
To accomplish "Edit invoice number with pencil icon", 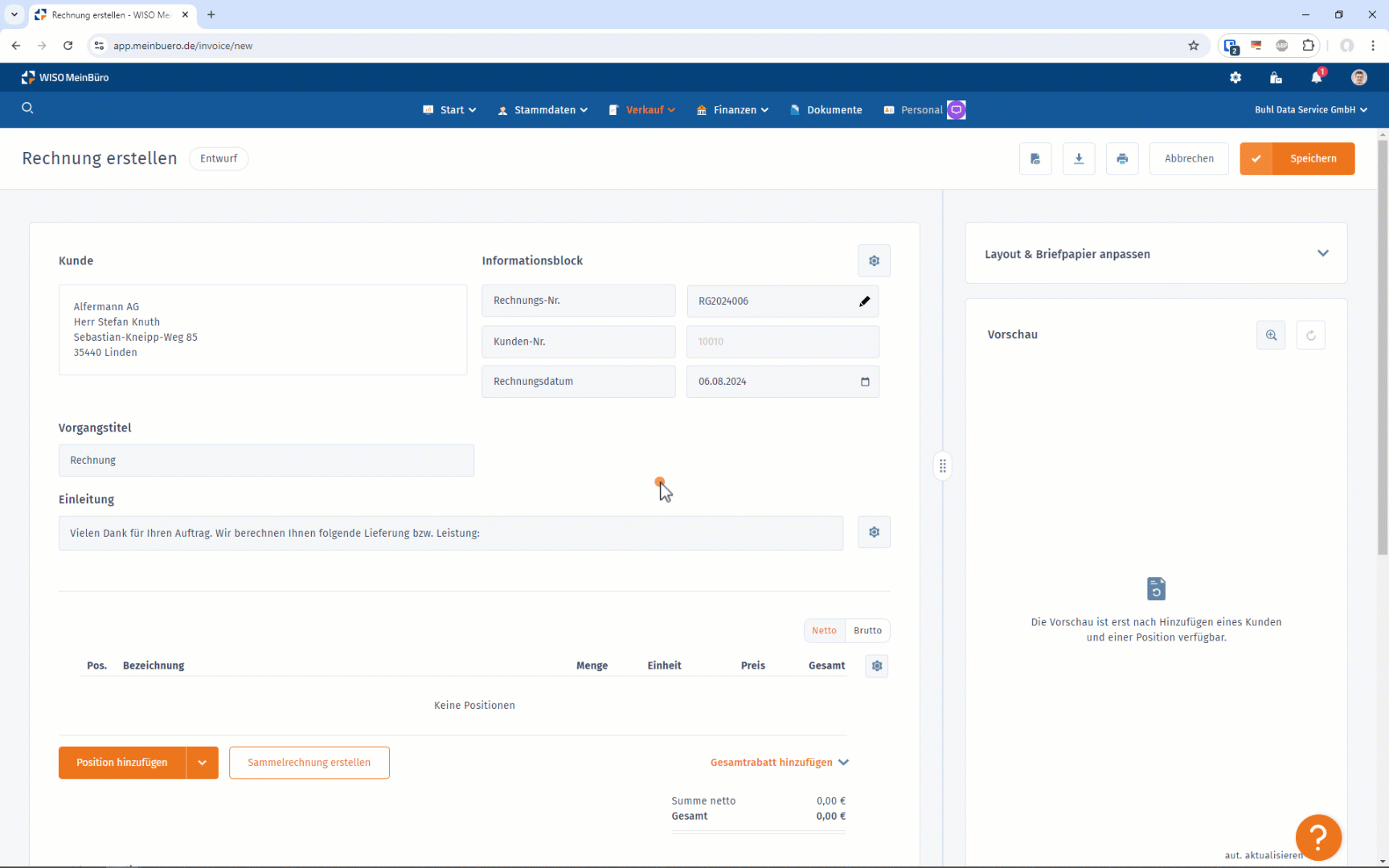I will coord(864,301).
